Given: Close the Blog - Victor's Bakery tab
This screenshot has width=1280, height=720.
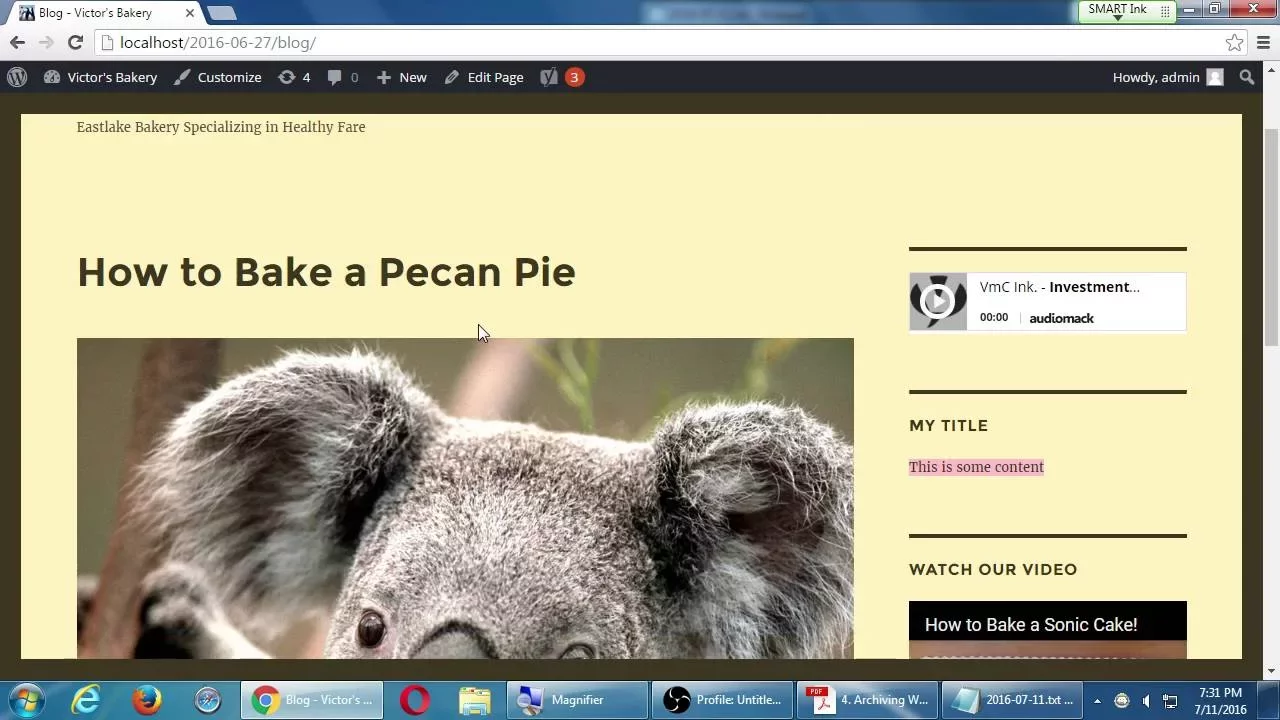Looking at the screenshot, I should (x=190, y=13).
